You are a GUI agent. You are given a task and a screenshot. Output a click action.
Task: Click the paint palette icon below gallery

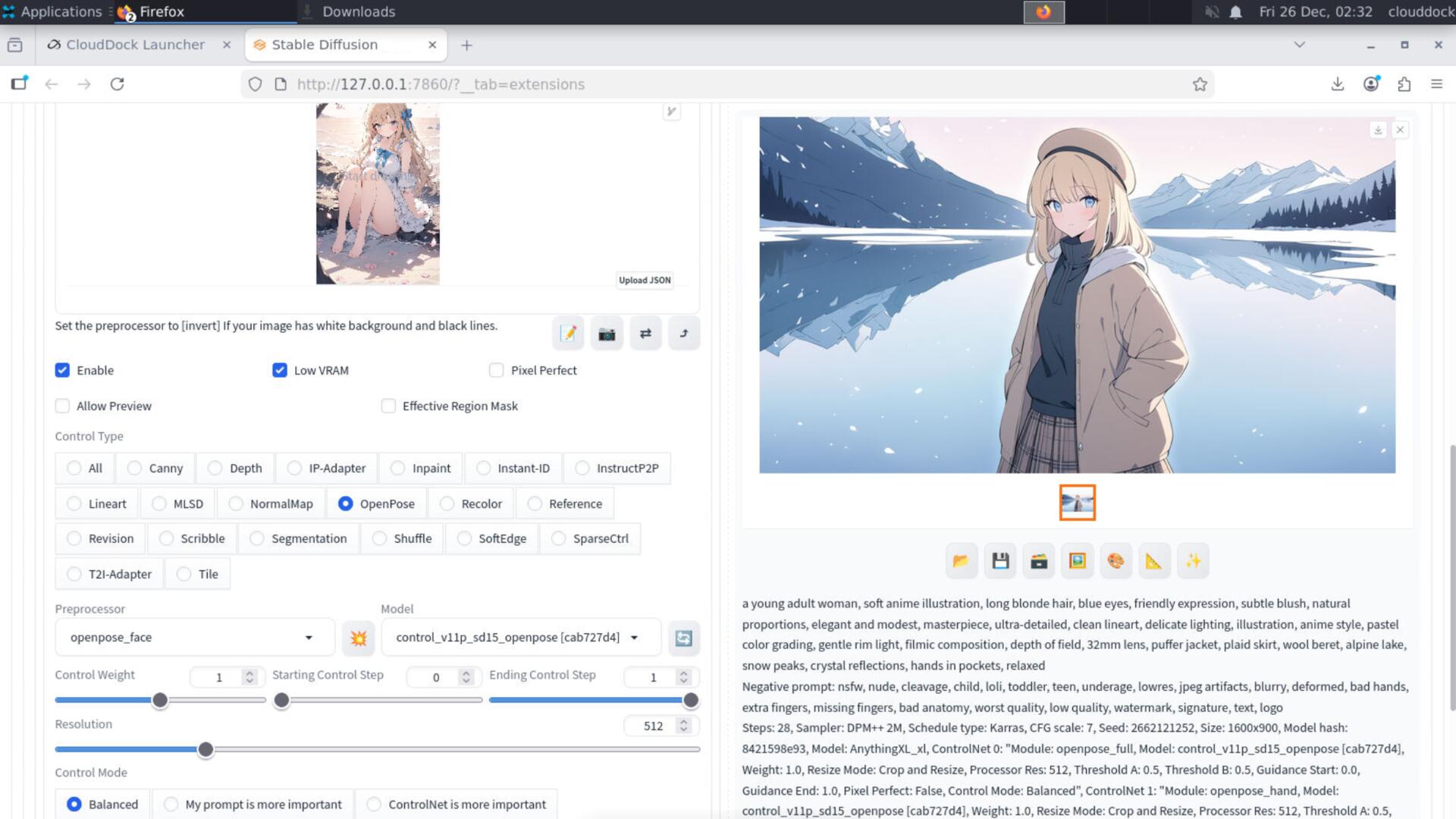[x=1116, y=561]
